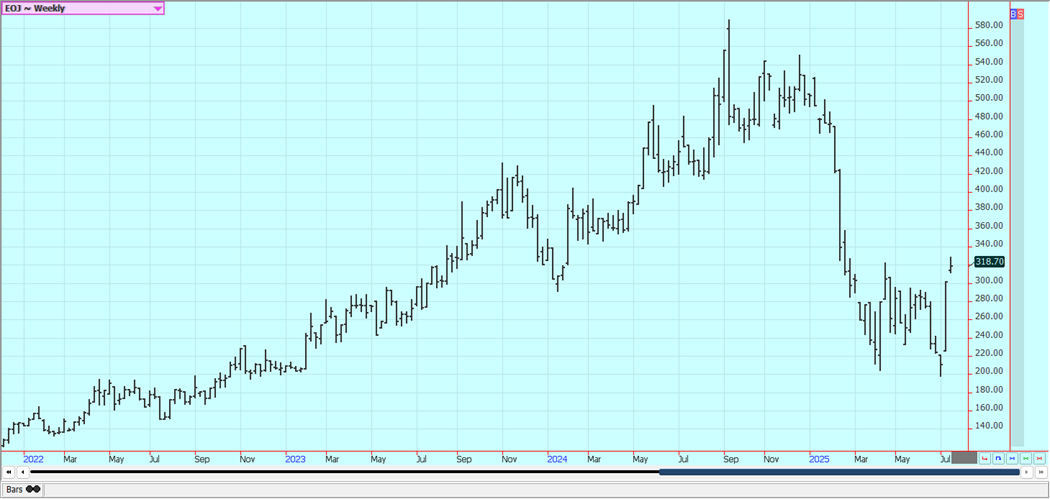The width and height of the screenshot is (1050, 499).
Task: Click the light teal vertical bar below B S
Action: (x=1017, y=232)
